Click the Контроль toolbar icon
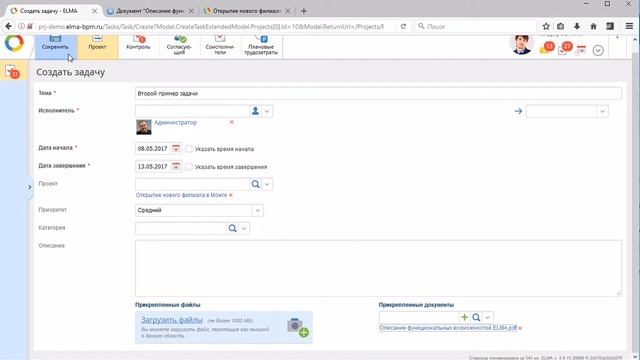640x360 pixels. point(138,43)
